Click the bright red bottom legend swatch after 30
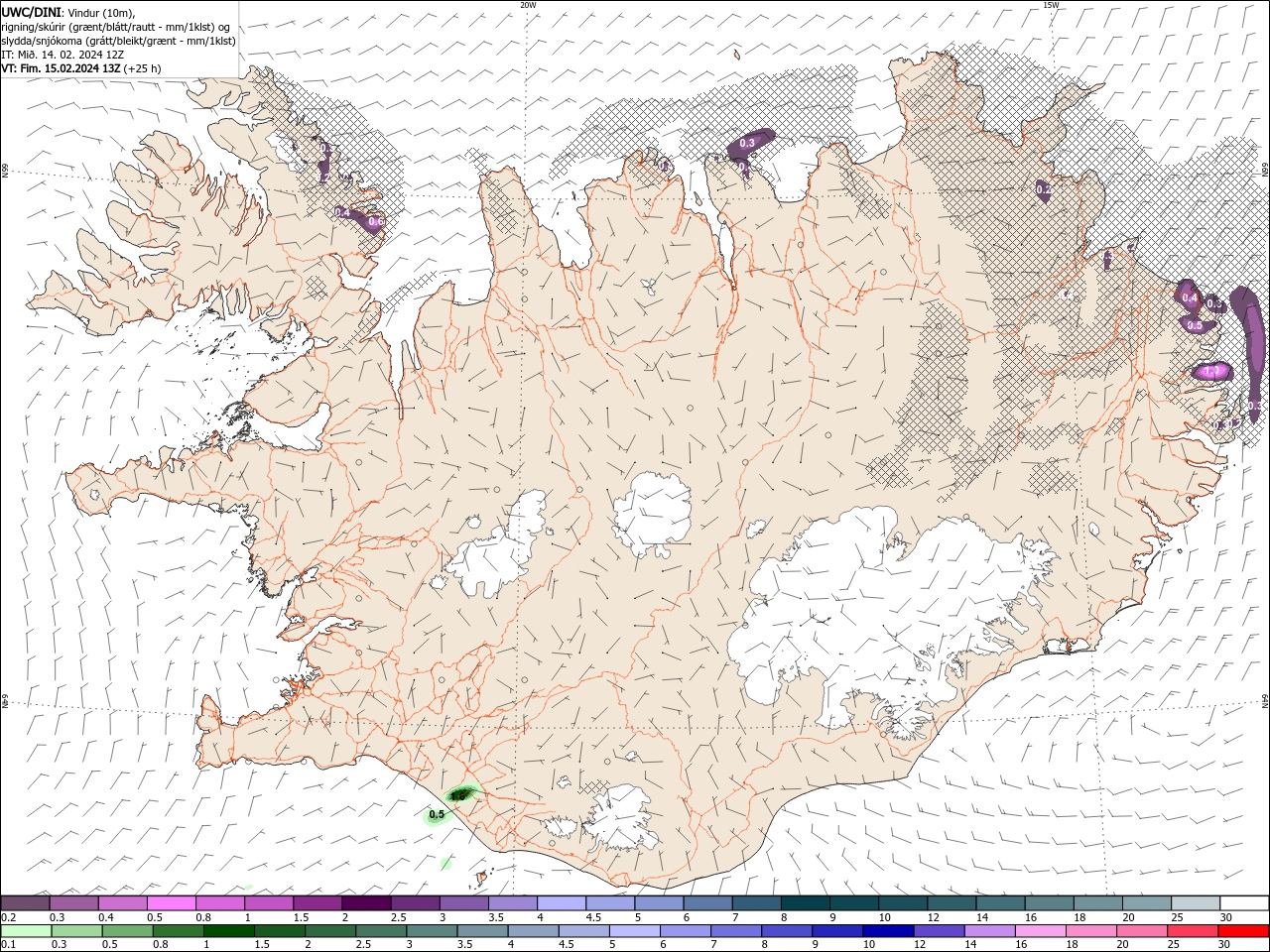The height and width of the screenshot is (952, 1270). [x=1242, y=931]
